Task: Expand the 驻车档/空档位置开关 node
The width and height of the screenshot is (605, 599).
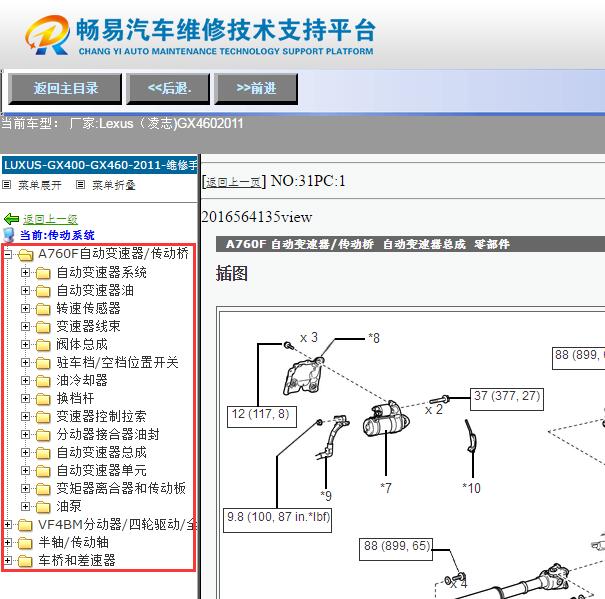Action: 25,362
